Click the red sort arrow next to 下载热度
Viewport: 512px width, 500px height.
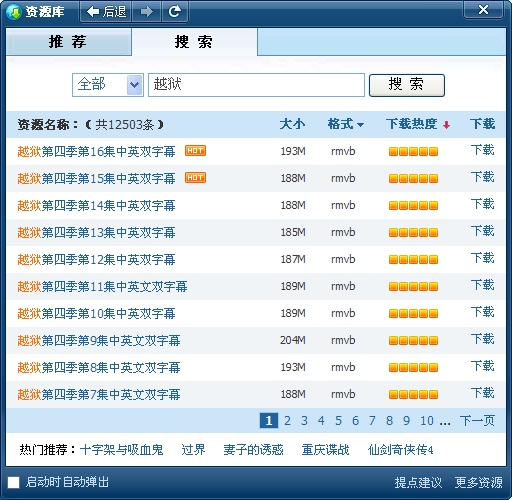coord(446,125)
